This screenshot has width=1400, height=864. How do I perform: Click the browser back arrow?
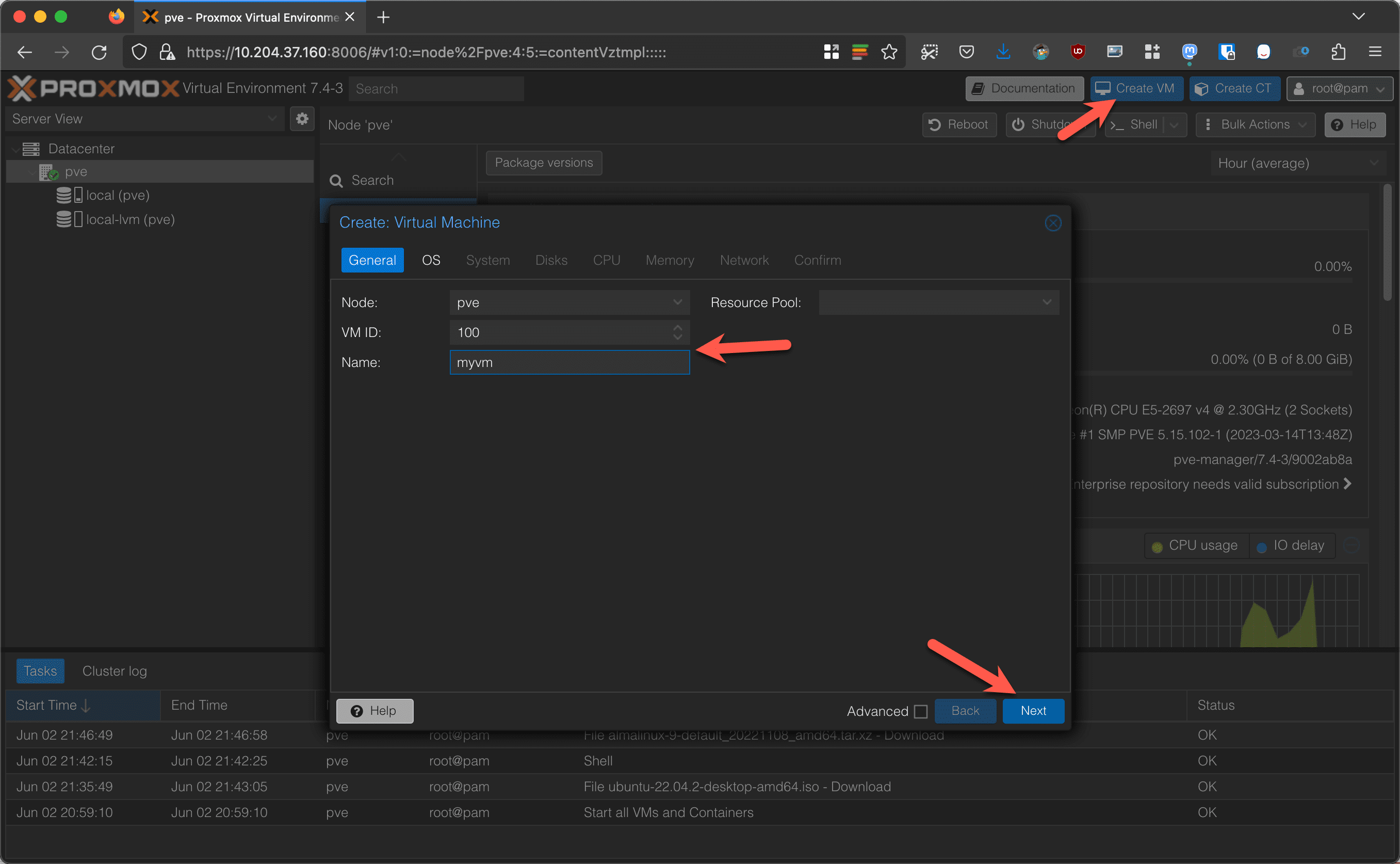tap(25, 52)
